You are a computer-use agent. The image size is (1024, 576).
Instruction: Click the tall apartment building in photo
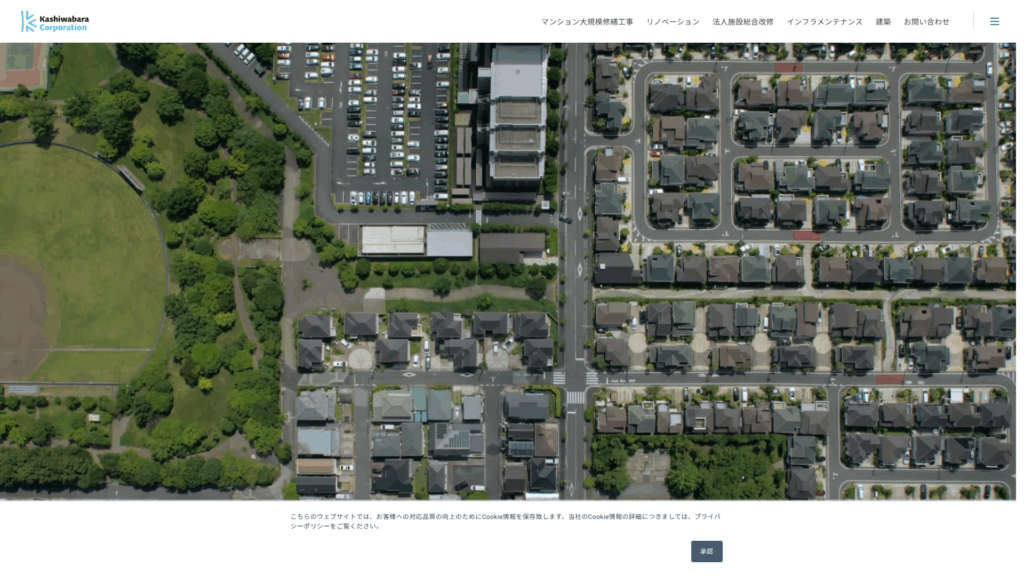pos(517,120)
